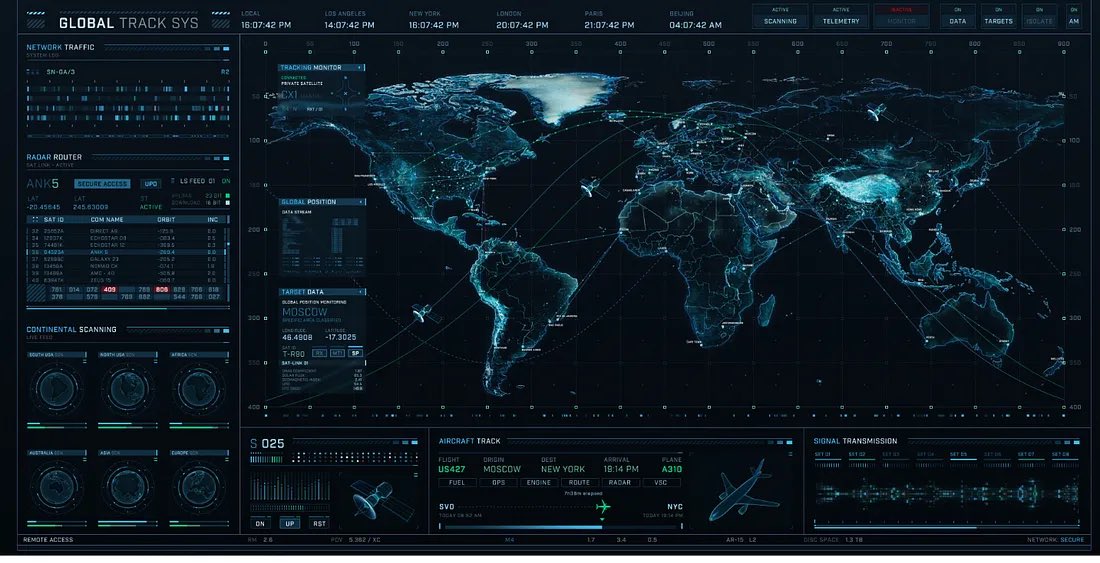Click the SAT ID column header
The image size is (1100, 563).
(54, 219)
